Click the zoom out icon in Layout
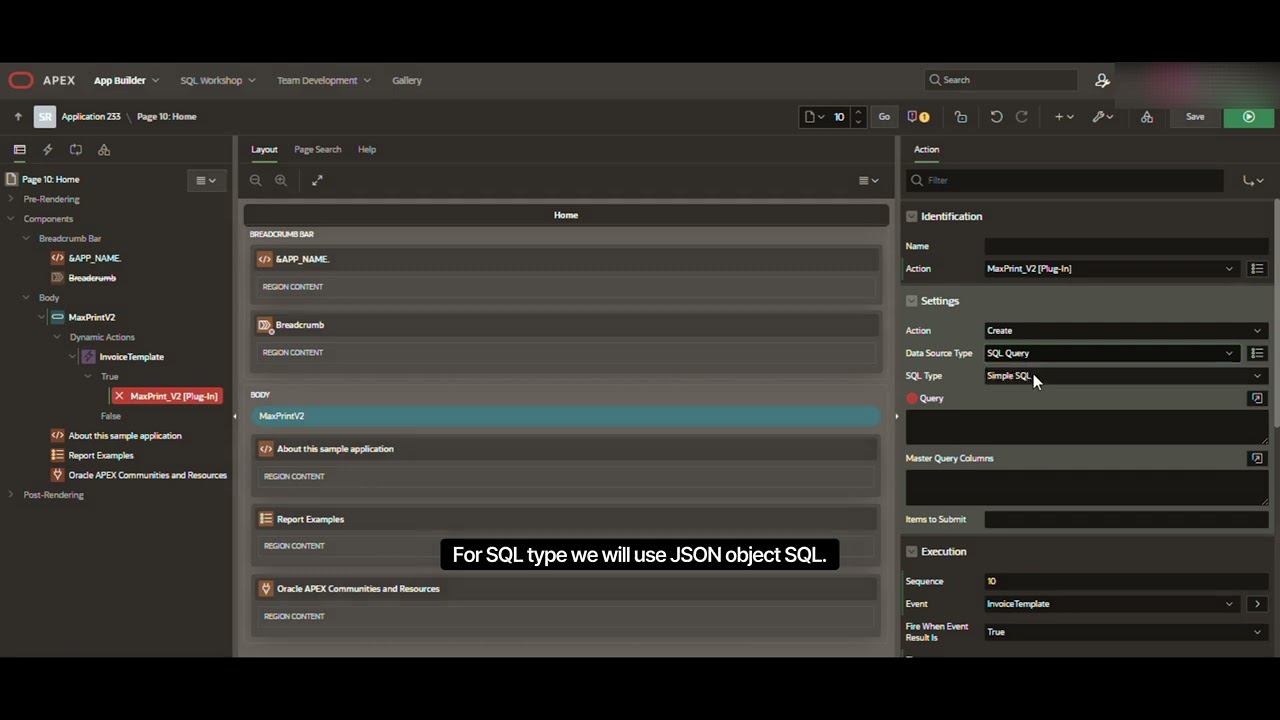 pos(255,180)
